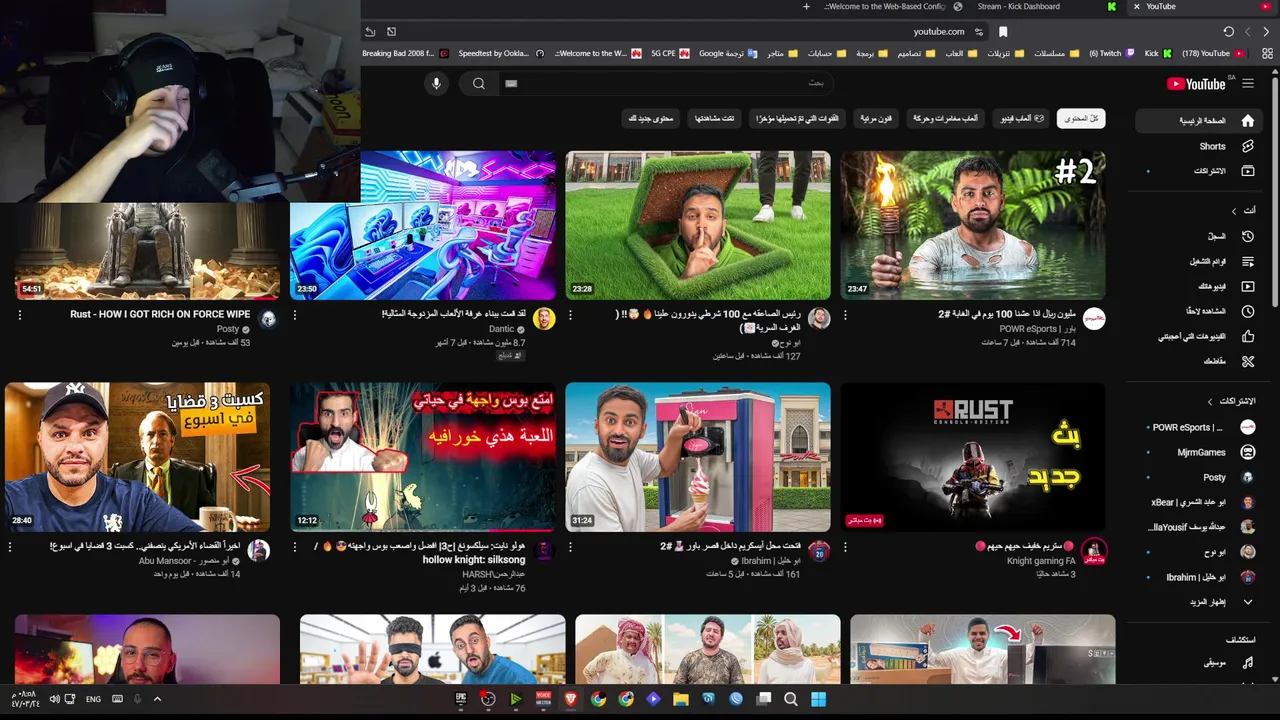Click the keyboard icon in the search box

tap(511, 84)
